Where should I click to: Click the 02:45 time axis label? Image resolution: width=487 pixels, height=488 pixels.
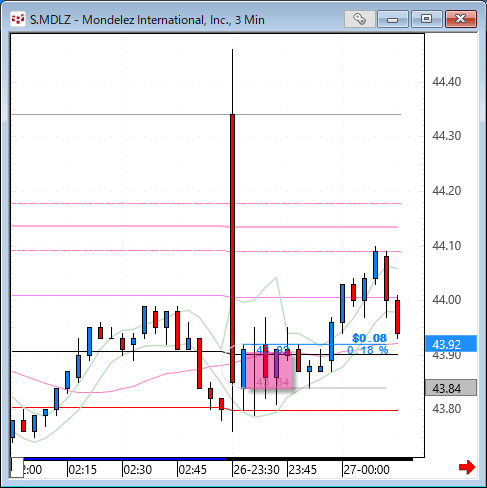(192, 470)
